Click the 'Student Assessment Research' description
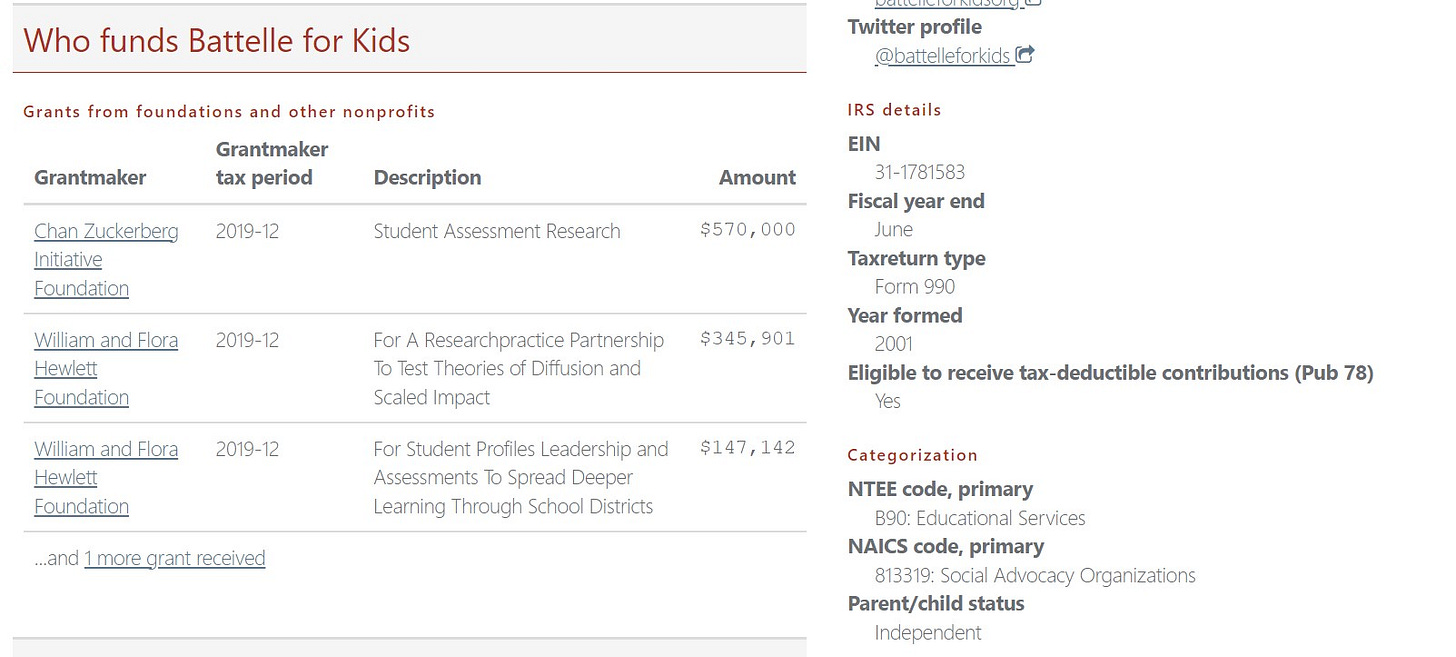The height and width of the screenshot is (657, 1456). click(x=496, y=231)
